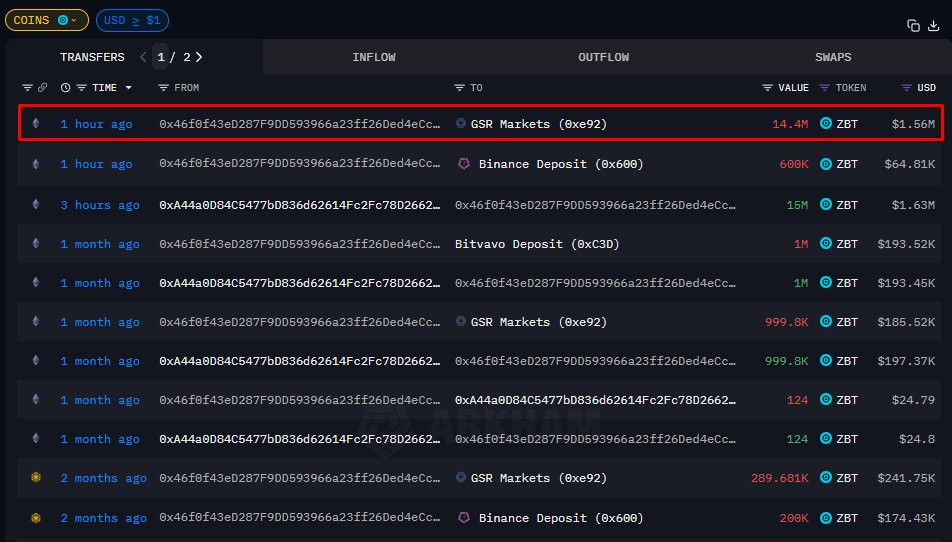This screenshot has width=952, height=542.
Task: Open the COINS filter dropdown
Action: (x=46, y=20)
